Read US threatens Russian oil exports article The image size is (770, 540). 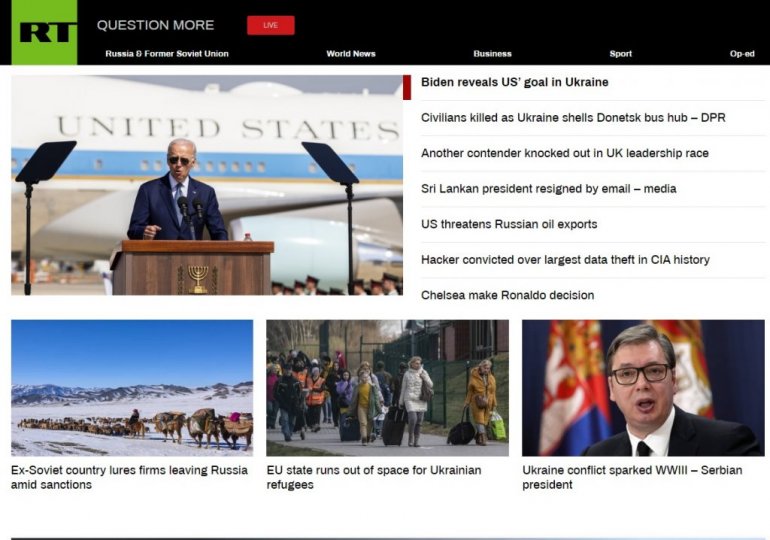pyautogui.click(x=509, y=224)
